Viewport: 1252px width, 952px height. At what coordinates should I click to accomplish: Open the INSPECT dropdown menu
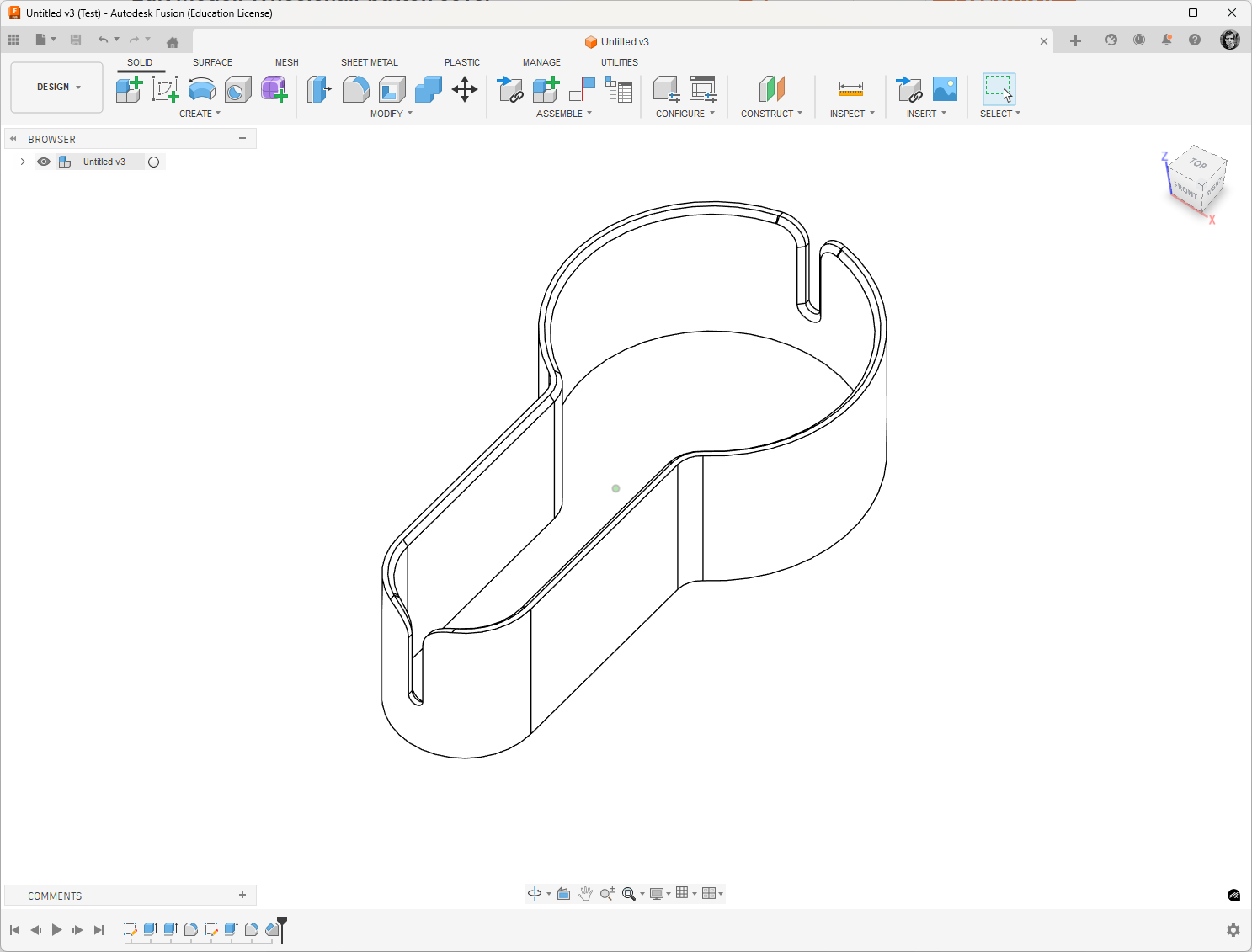click(852, 114)
